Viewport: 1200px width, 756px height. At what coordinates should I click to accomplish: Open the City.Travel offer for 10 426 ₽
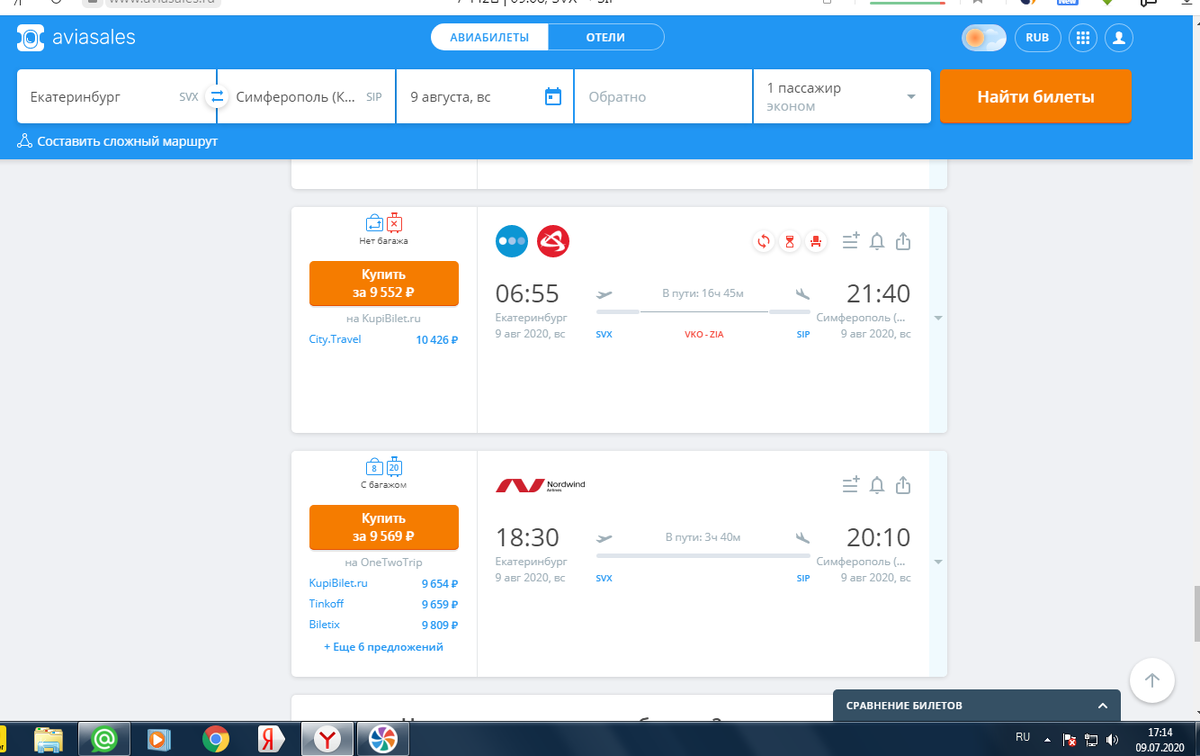click(x=384, y=340)
